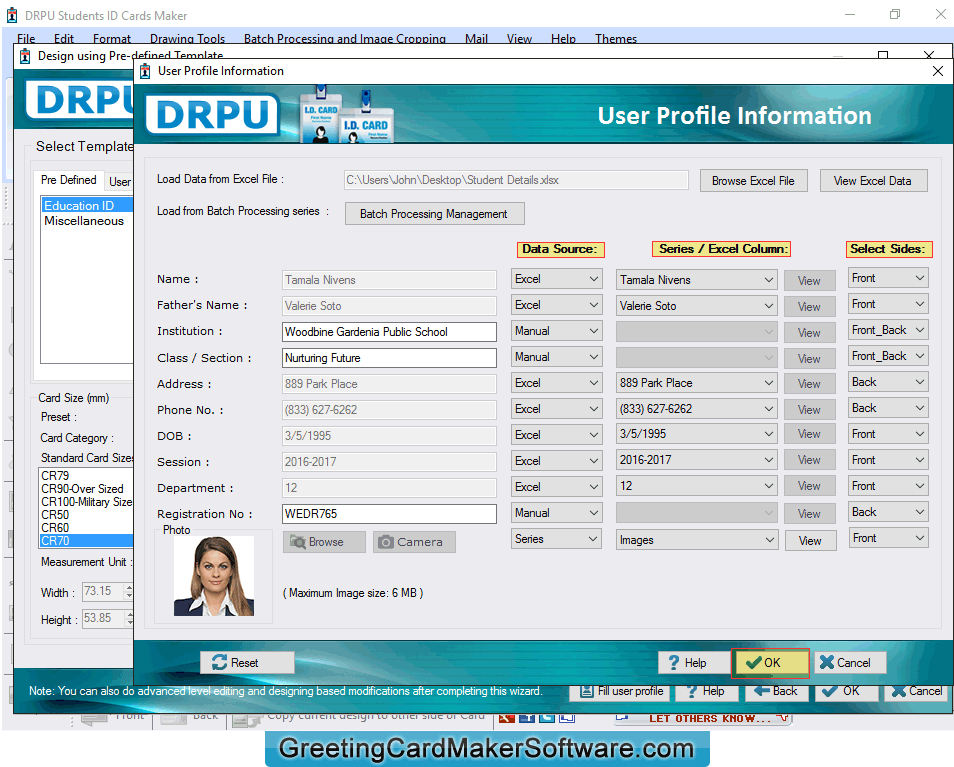This screenshot has height=767, width=954.
Task: Cancel the User Profile Information dialog
Action: point(849,662)
